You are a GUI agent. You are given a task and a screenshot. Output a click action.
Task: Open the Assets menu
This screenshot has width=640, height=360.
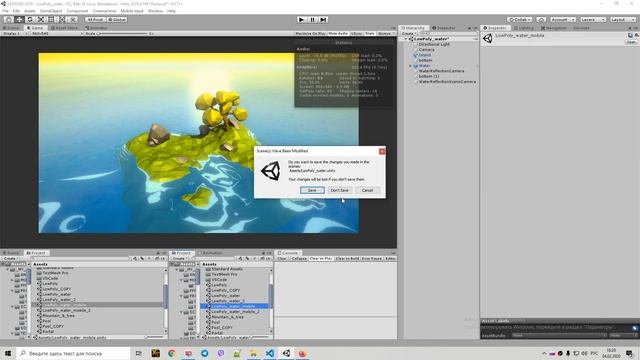pos(30,11)
